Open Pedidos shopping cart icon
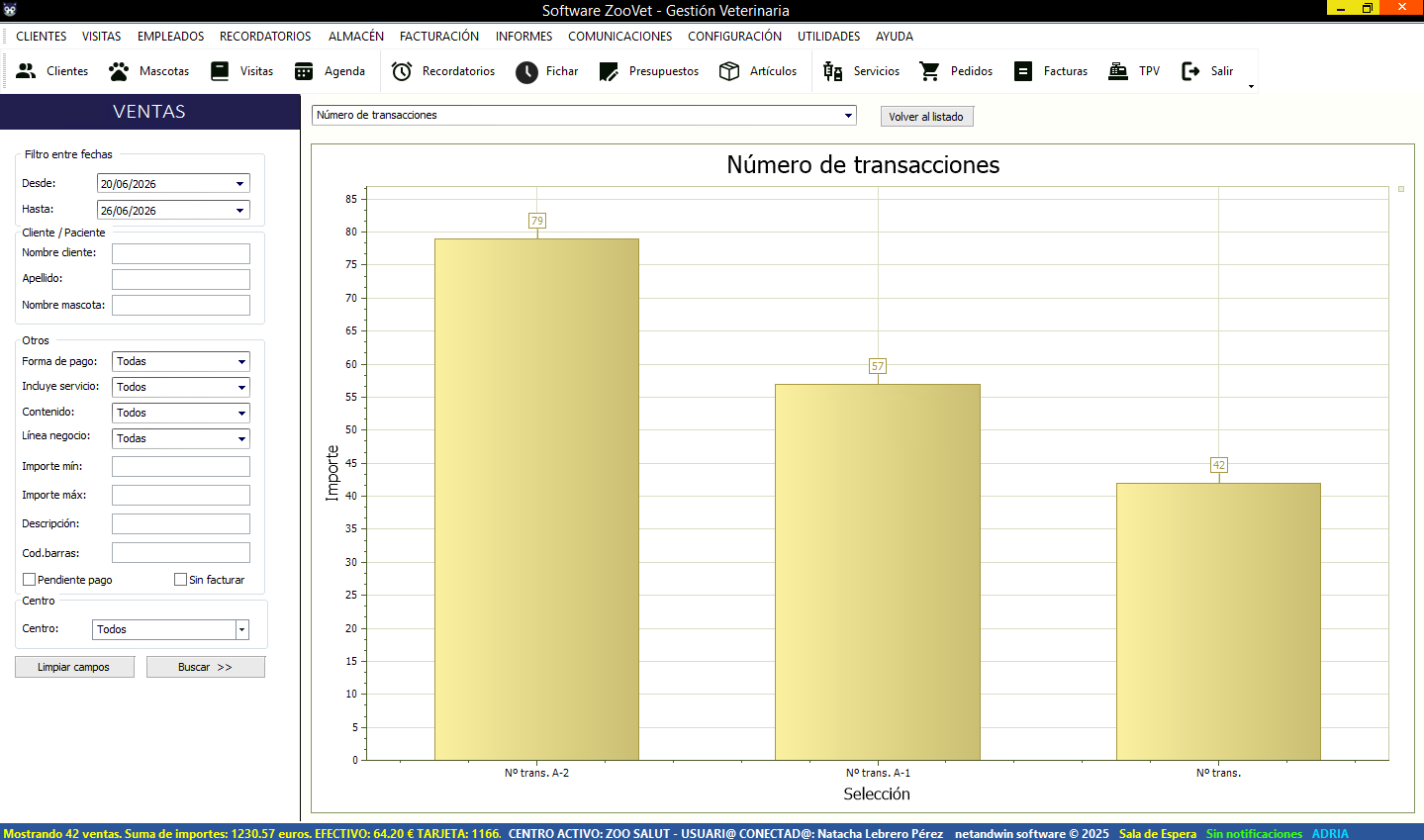 click(x=929, y=71)
